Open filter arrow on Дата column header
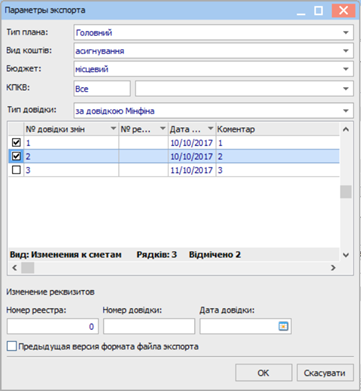361x391 pixels. point(211,129)
